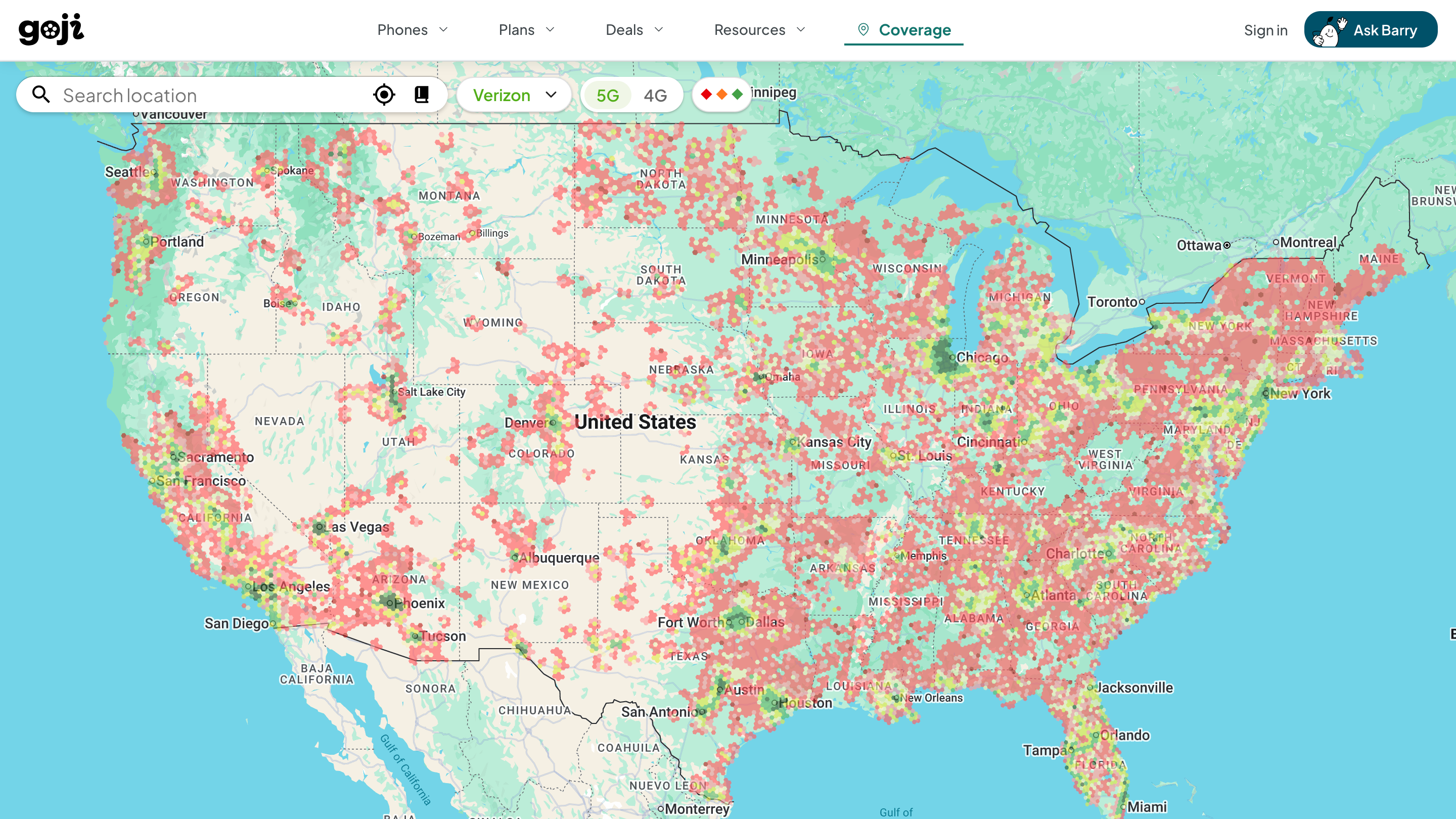Viewport: 1456px width, 819px height.
Task: Click the goji logo
Action: pyautogui.click(x=52, y=29)
